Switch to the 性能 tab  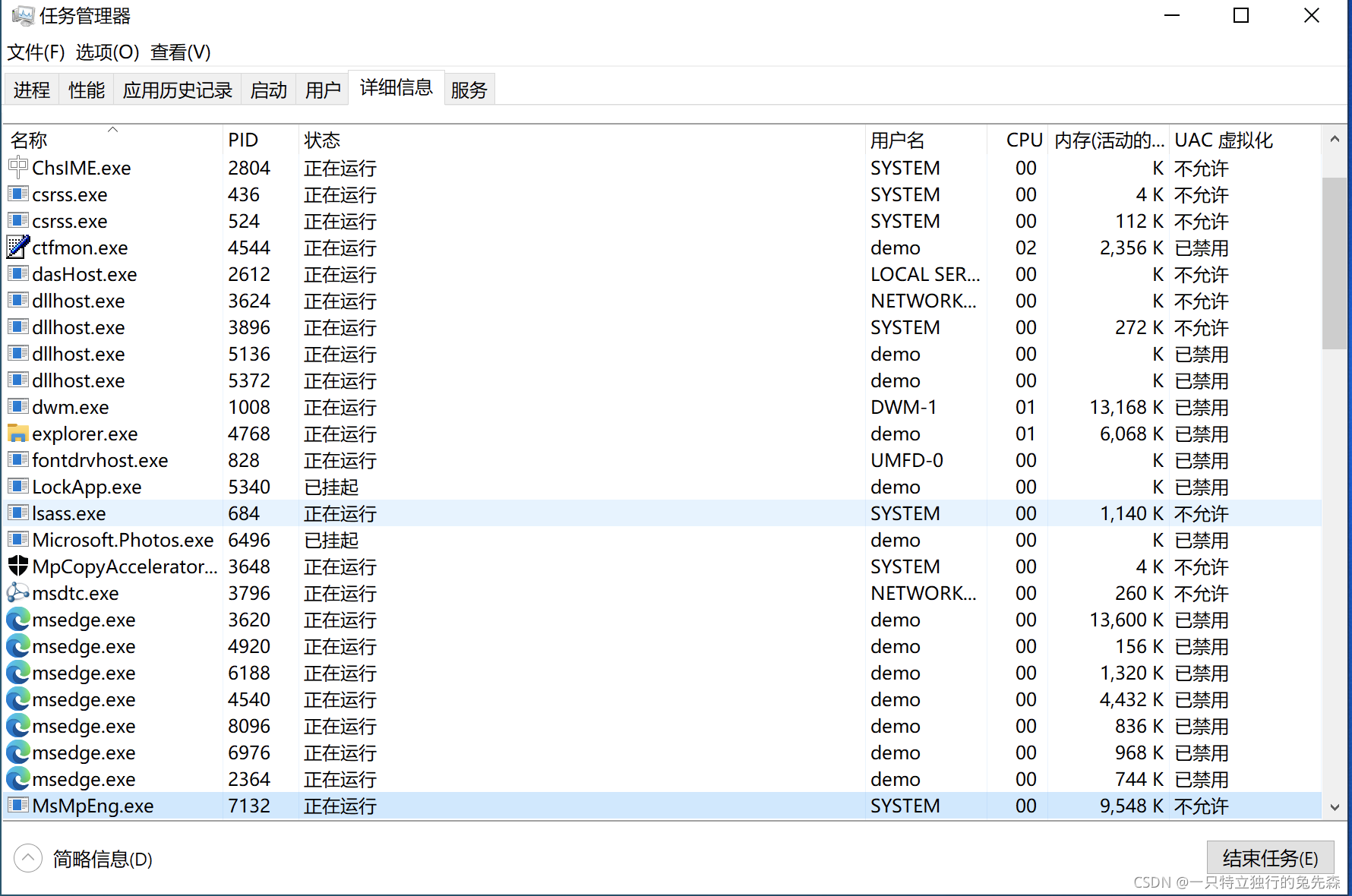click(87, 90)
